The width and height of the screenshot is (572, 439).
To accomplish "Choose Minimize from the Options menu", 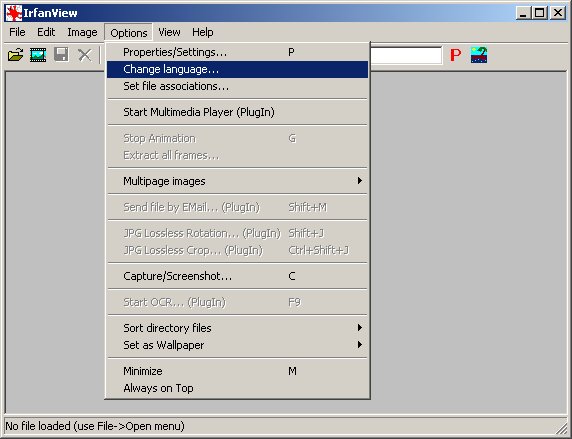I will pyautogui.click(x=237, y=371).
